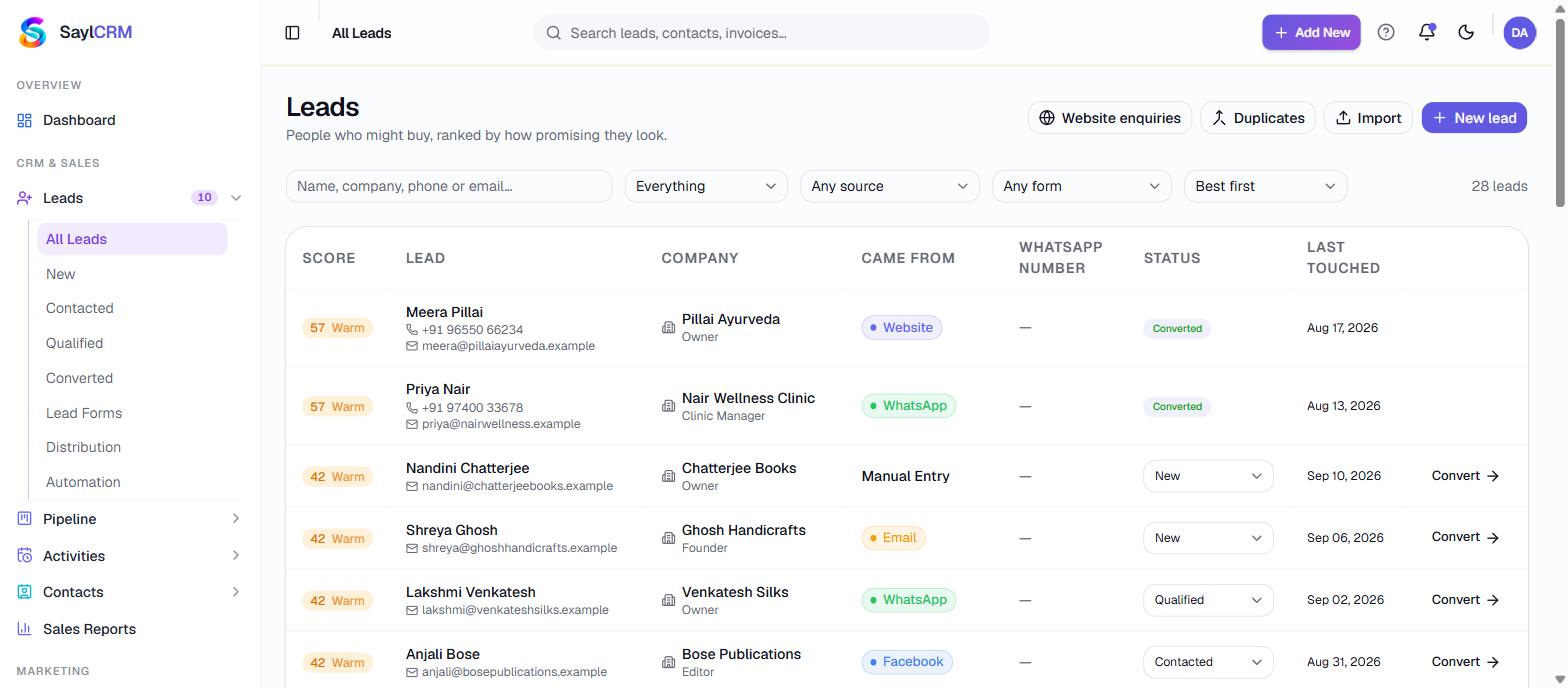Collapse the Leads sidebar section chevron
The width and height of the screenshot is (1568, 688).
pyautogui.click(x=236, y=198)
